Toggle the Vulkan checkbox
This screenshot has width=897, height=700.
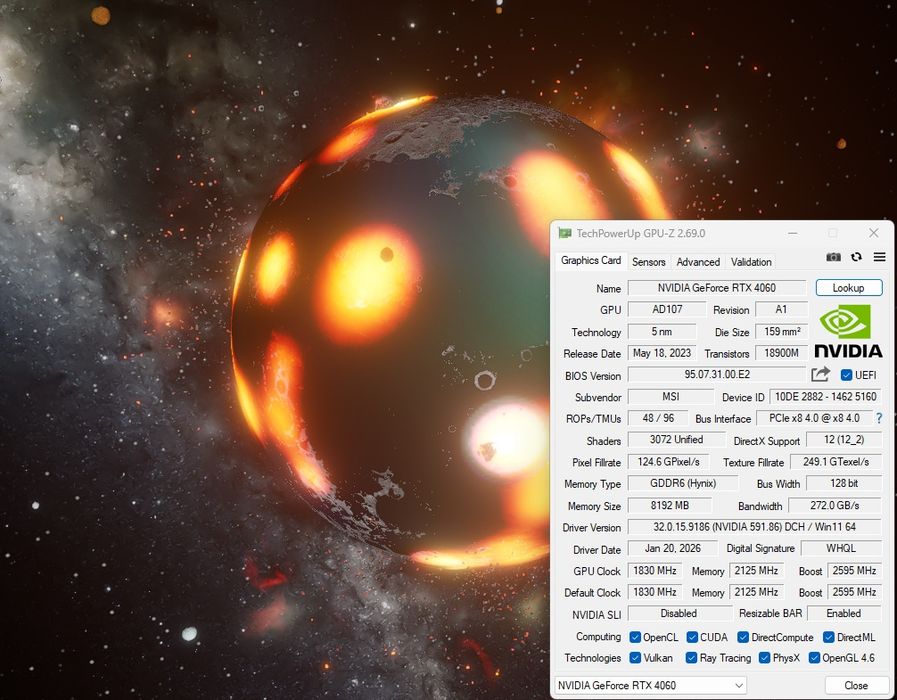coord(635,658)
